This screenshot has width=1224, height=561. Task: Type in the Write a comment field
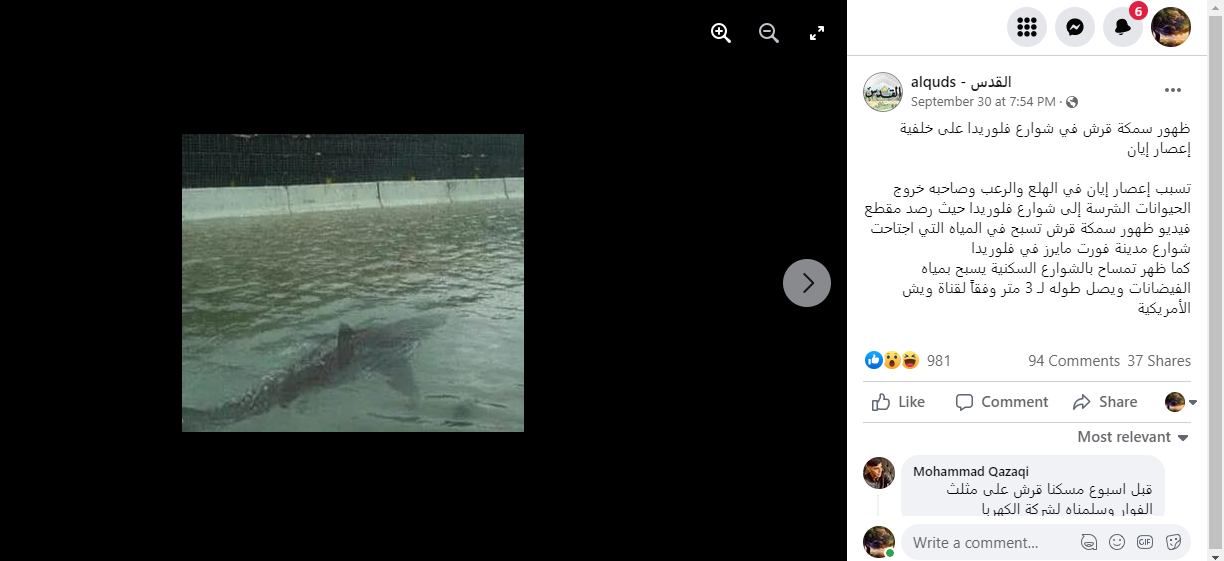point(990,542)
